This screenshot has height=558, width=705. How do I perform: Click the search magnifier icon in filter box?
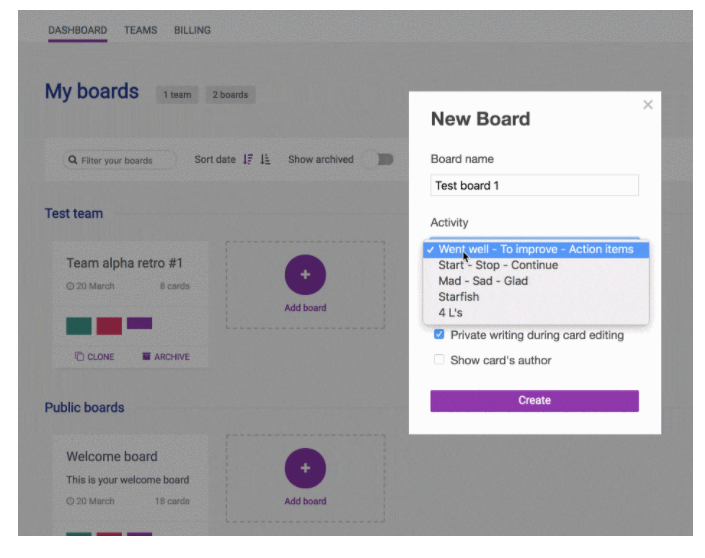73,160
